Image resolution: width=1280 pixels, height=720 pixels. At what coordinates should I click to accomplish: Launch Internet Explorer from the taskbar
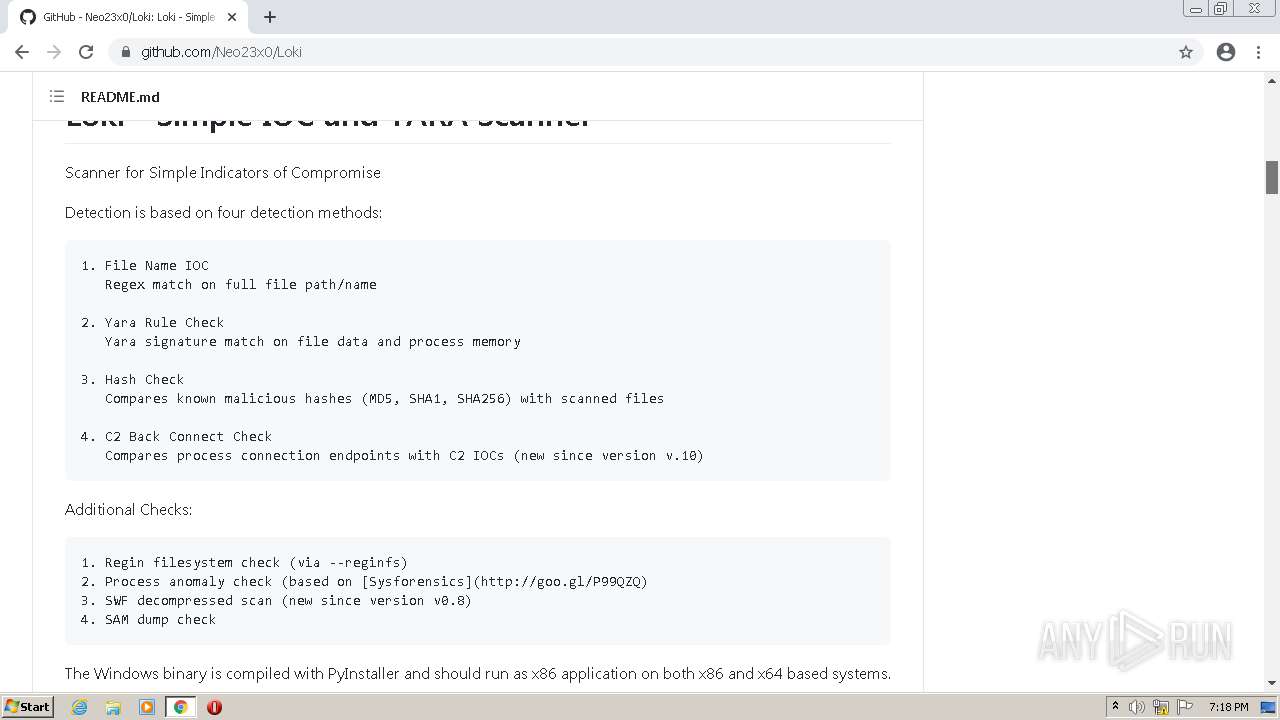tap(80, 707)
